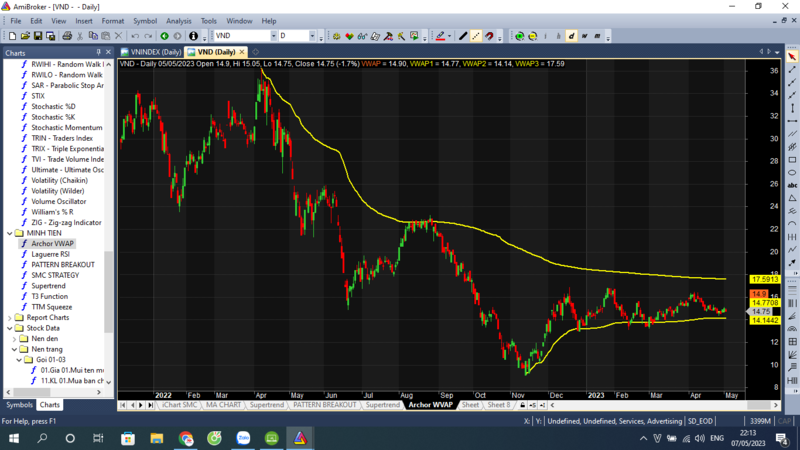This screenshot has width=800, height=450.
Task: Choose the horizontal line drawing tool
Action: pyautogui.click(x=792, y=121)
